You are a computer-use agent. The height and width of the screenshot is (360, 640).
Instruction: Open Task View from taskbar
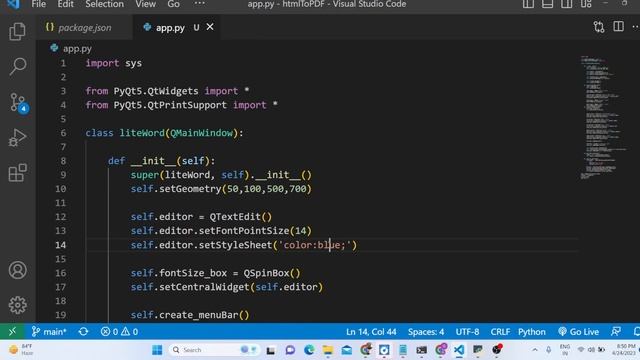(x=271, y=350)
